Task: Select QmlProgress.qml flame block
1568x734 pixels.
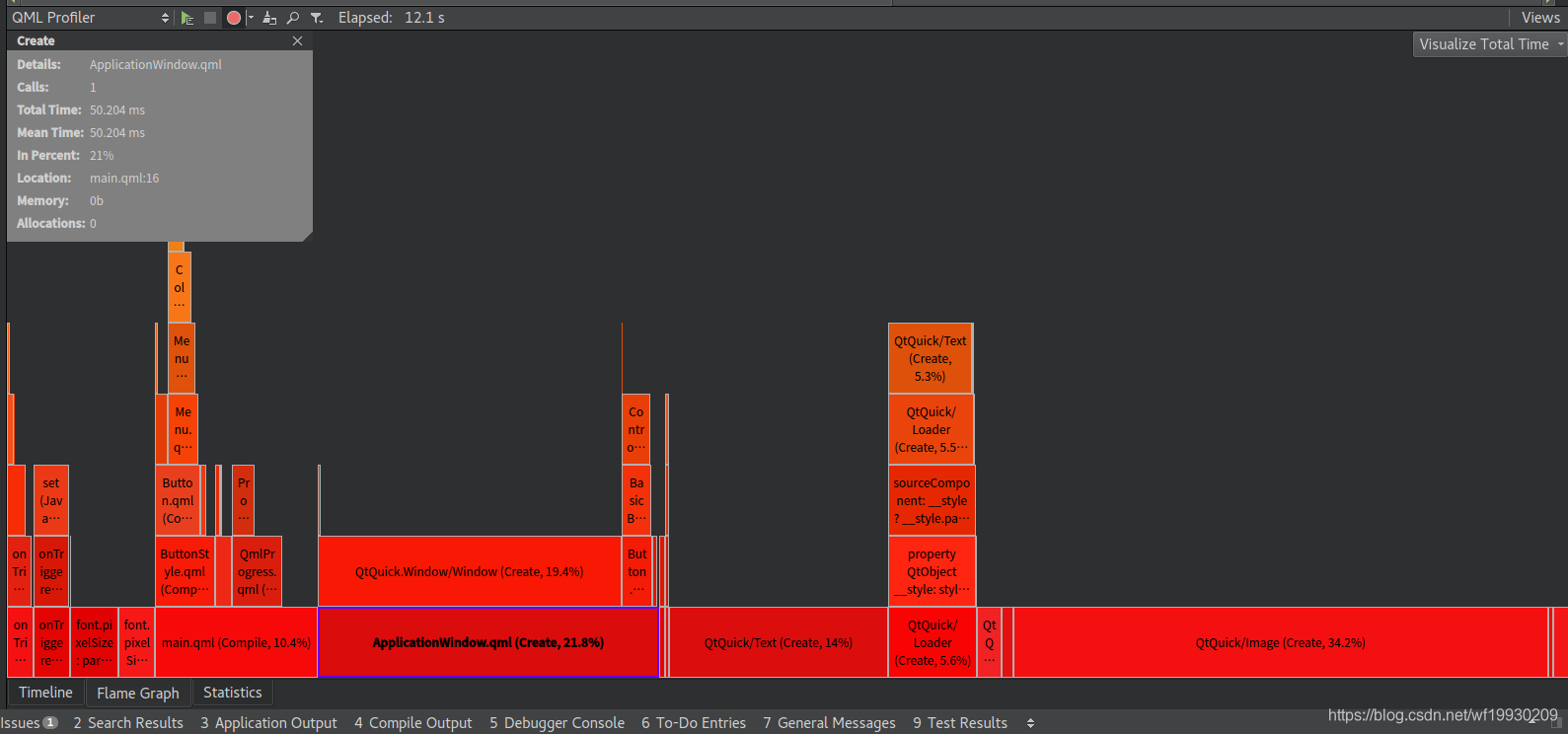Action: pos(258,571)
